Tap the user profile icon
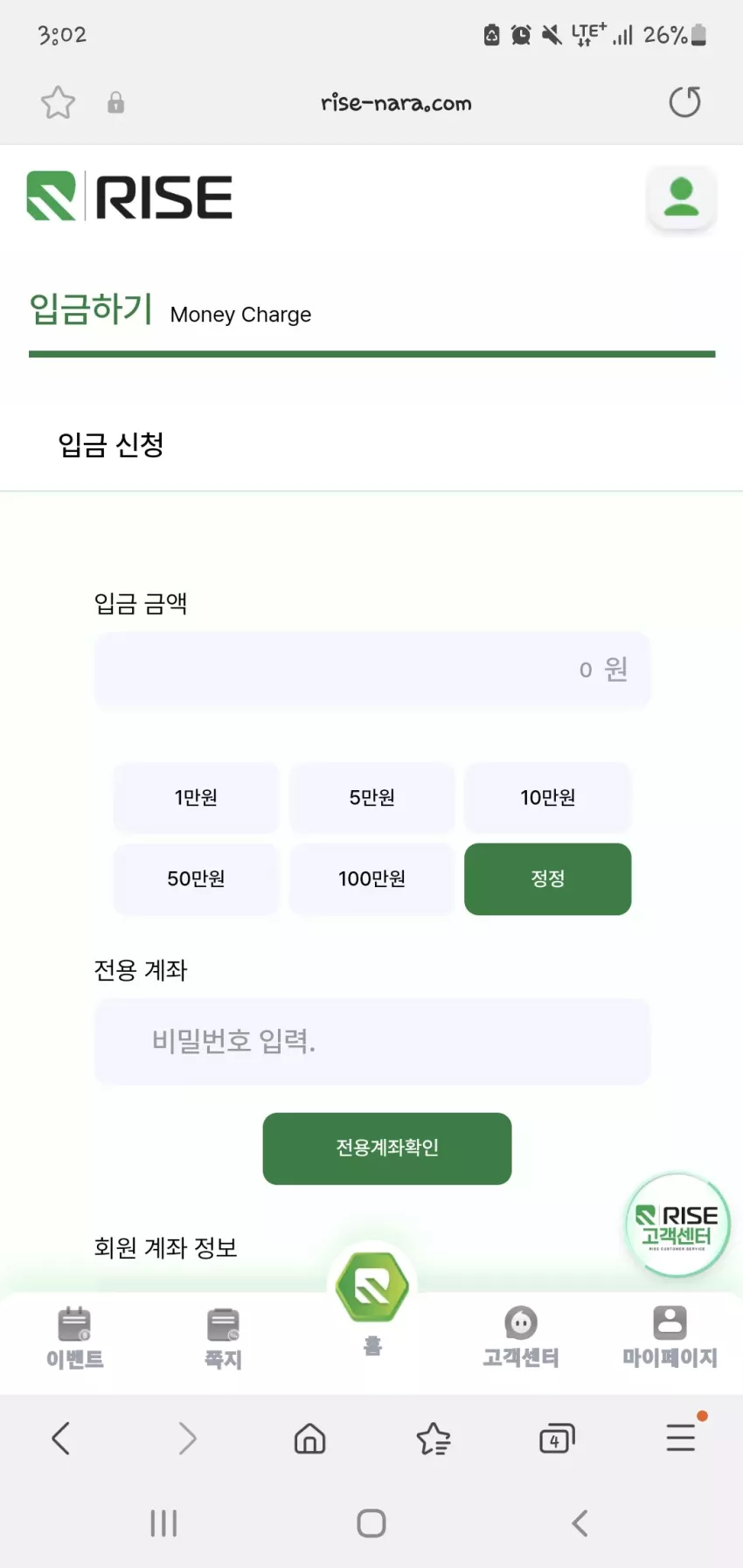 (681, 198)
